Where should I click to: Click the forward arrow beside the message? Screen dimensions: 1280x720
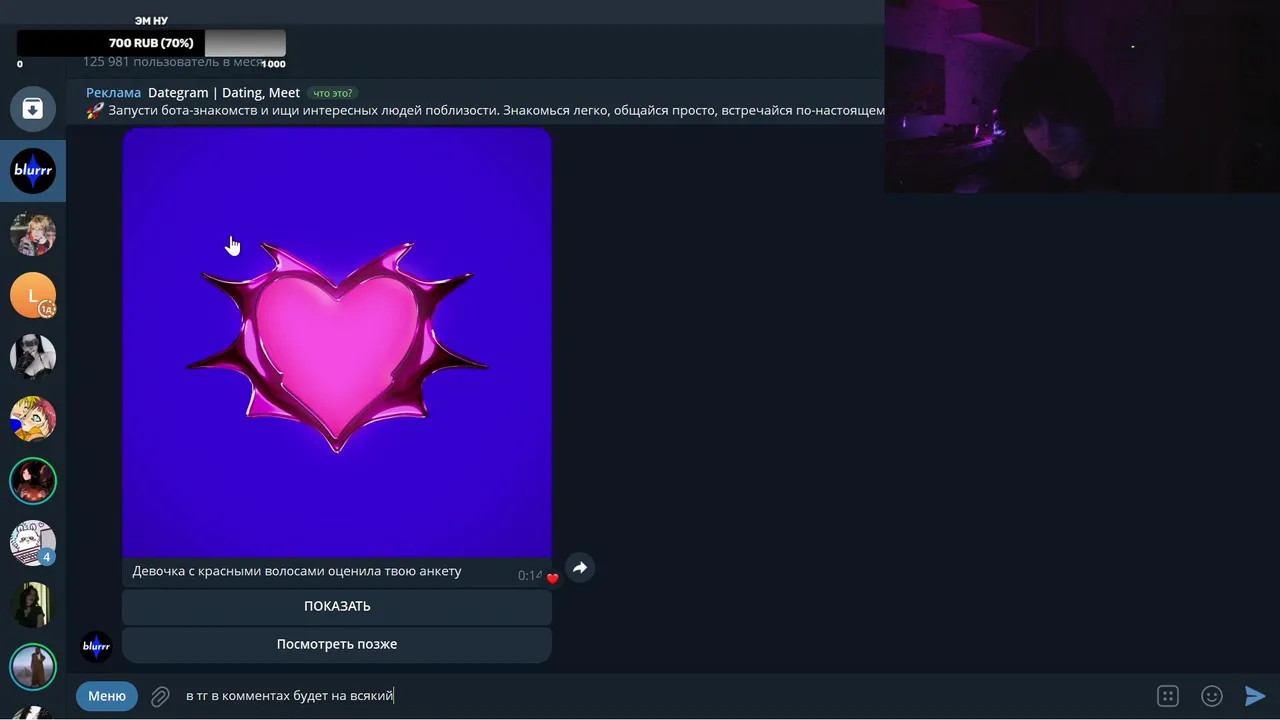point(580,568)
